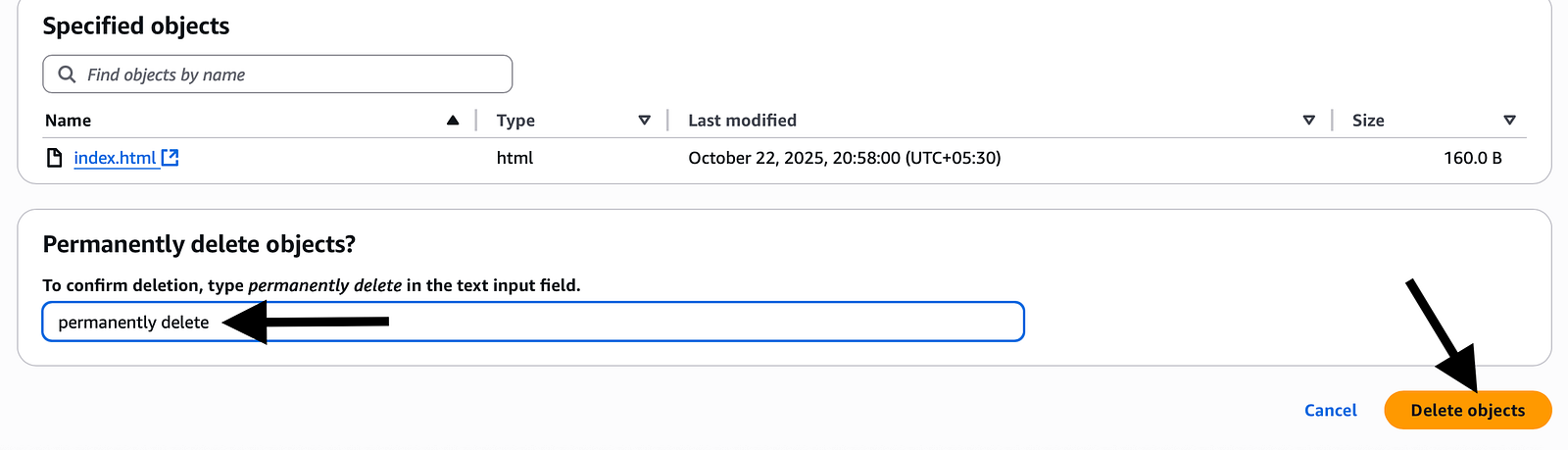Click the Size column header
Screen dimensions: 1568x450
[x=1368, y=121]
